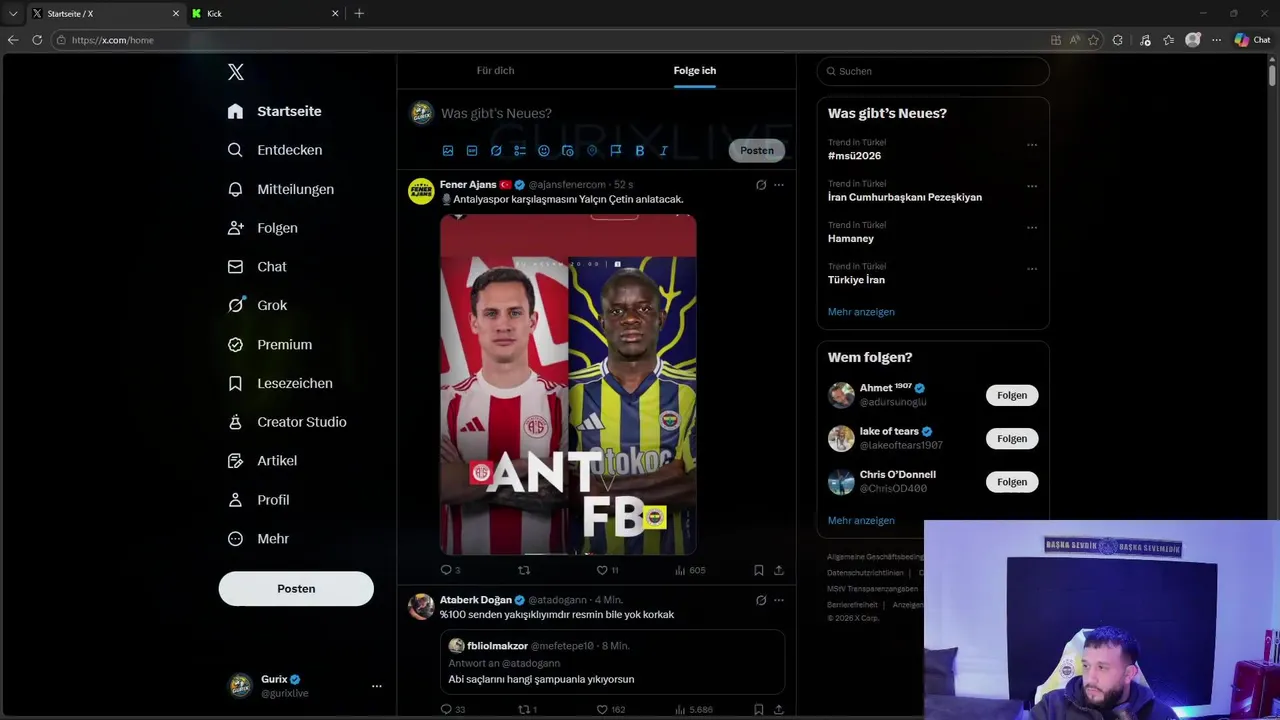
Task: Open Startseite from the sidebar
Action: [x=274, y=111]
